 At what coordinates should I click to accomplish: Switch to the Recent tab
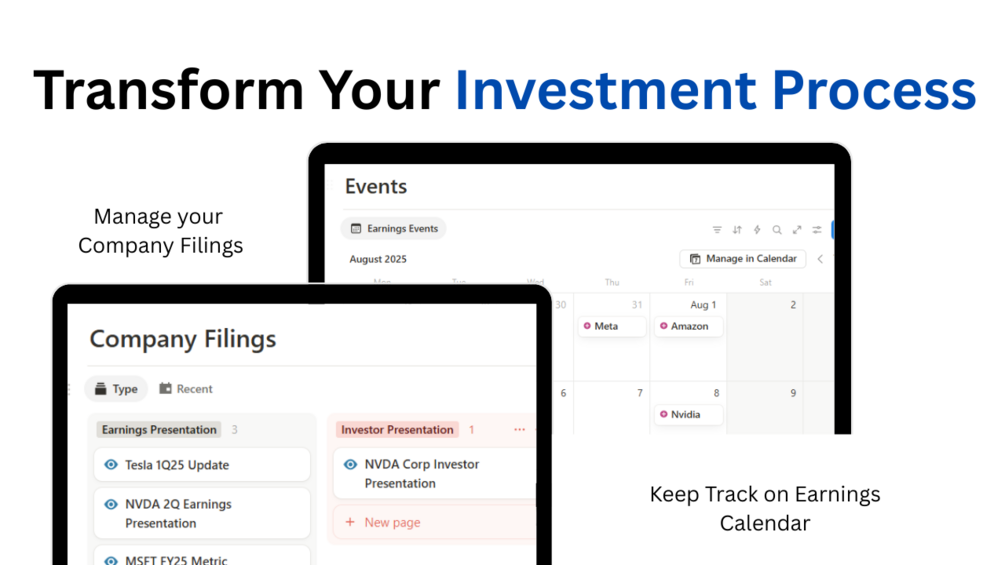pos(186,389)
